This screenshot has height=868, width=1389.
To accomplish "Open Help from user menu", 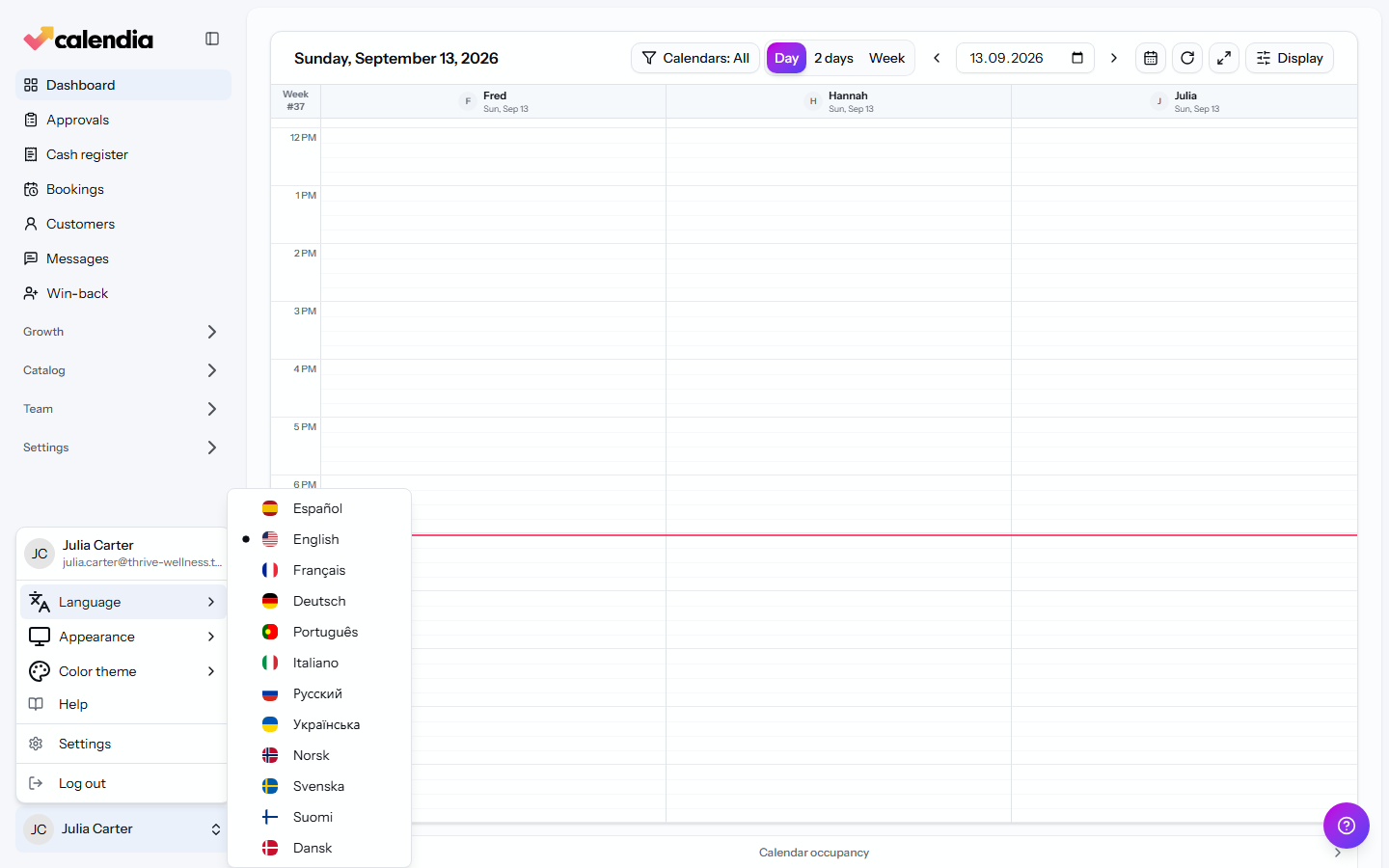I will (x=123, y=704).
